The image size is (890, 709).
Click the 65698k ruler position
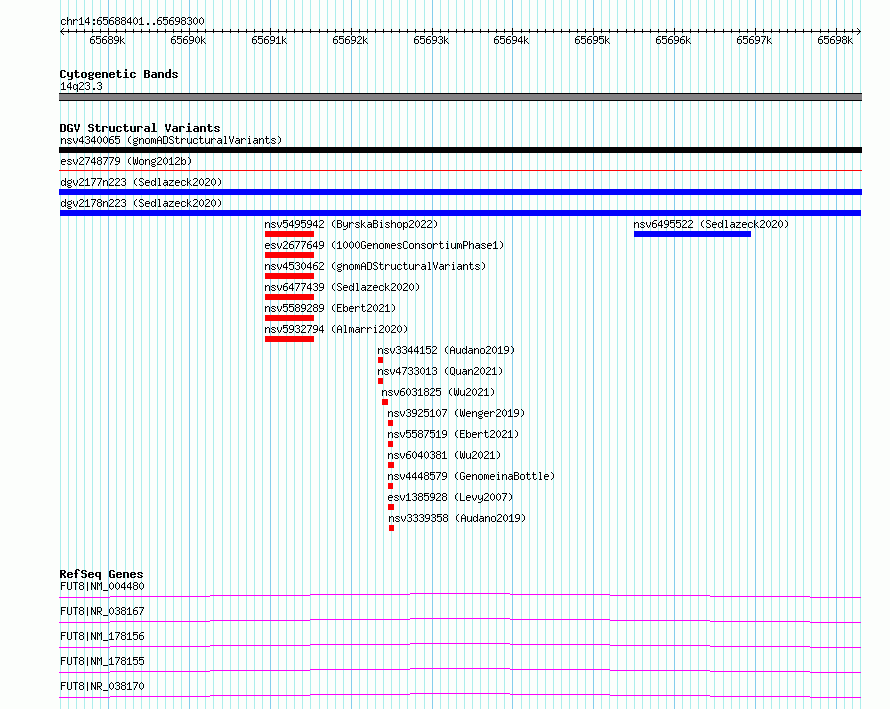pos(835,40)
